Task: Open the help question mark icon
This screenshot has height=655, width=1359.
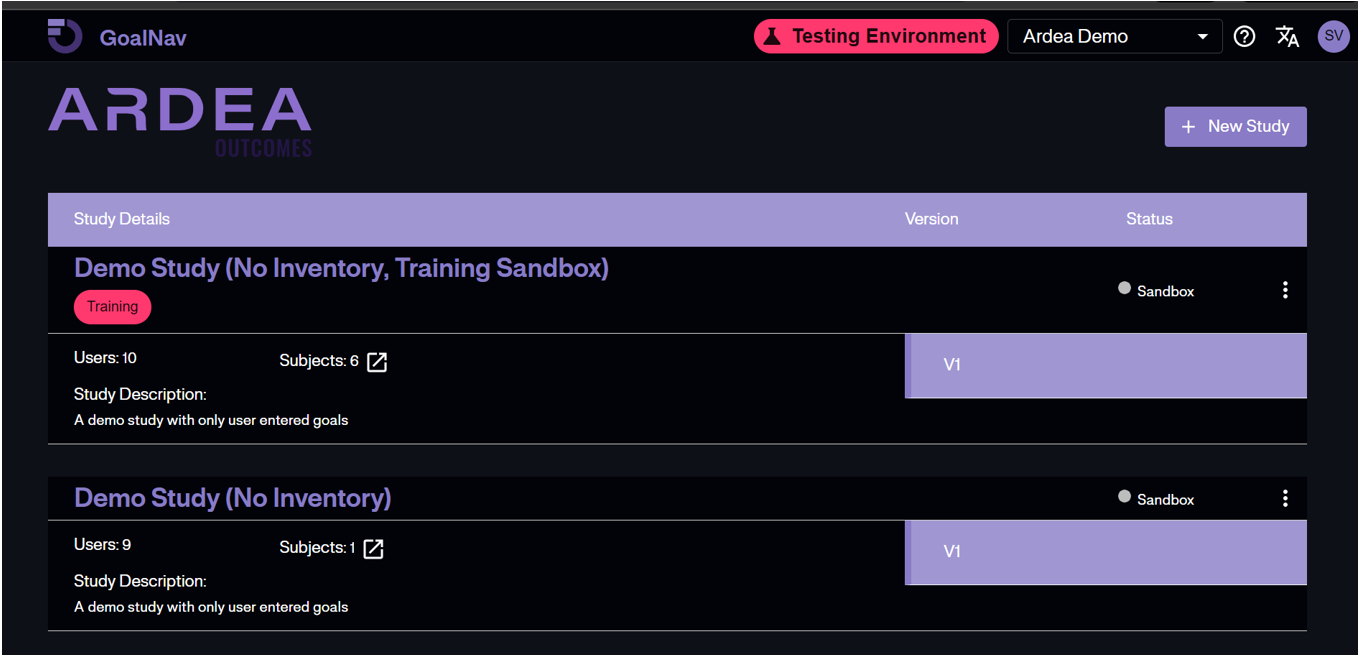Action: 1244,36
